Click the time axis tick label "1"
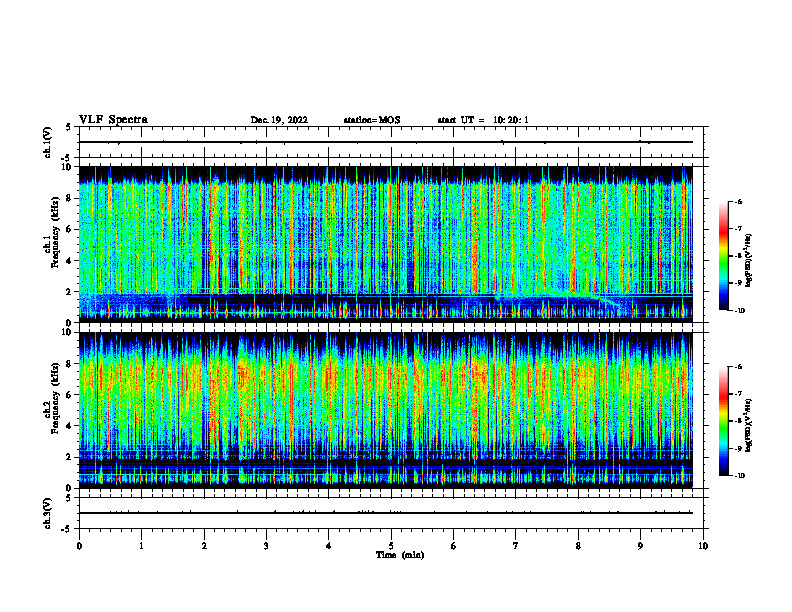This screenshot has height=612, width=792. pyautogui.click(x=141, y=546)
